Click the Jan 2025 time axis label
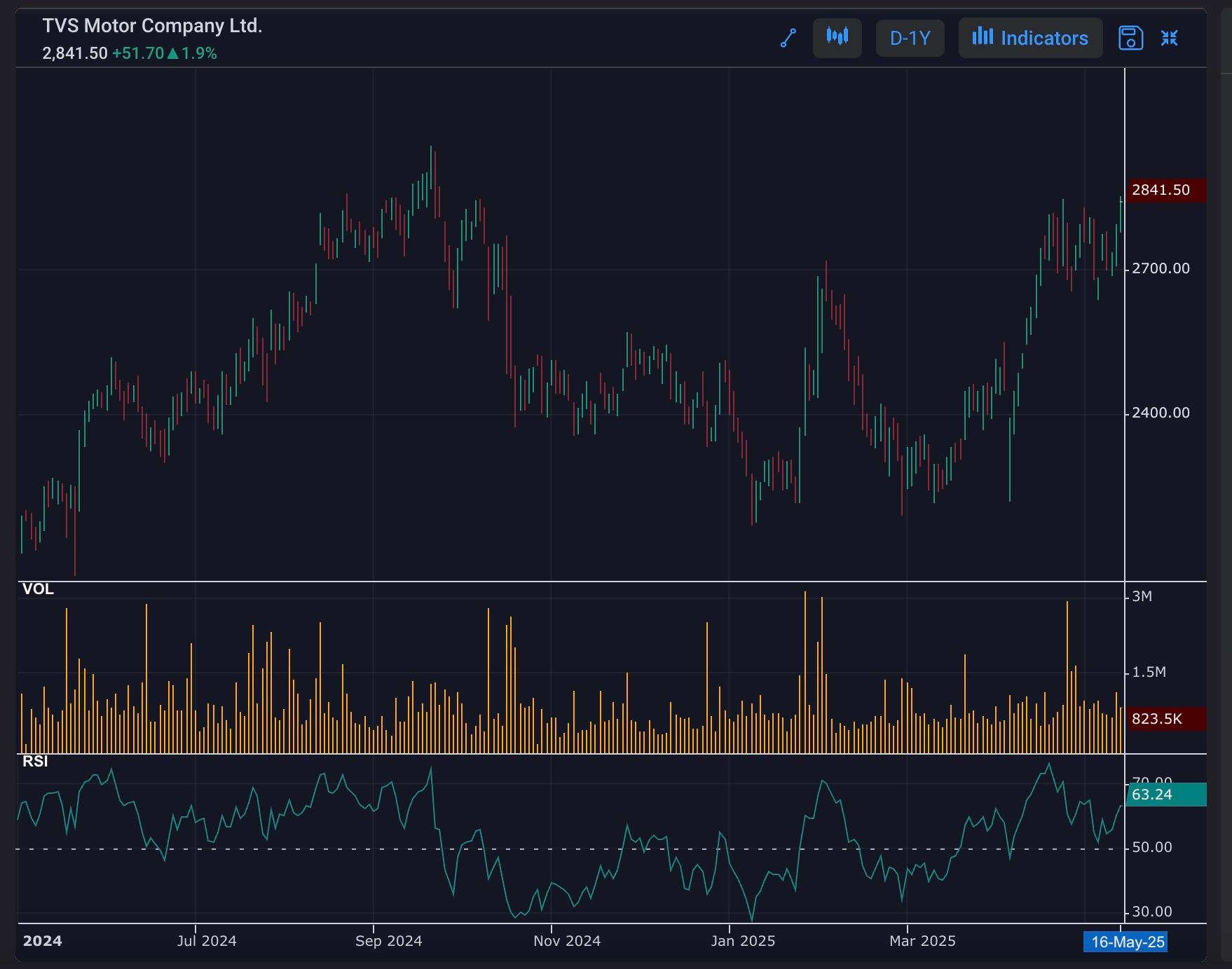1232x969 pixels. click(x=743, y=941)
